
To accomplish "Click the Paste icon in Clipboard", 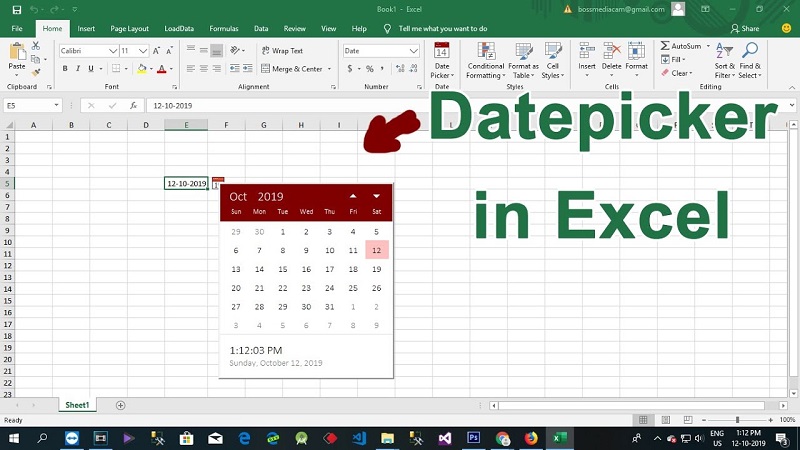I will click(17, 56).
